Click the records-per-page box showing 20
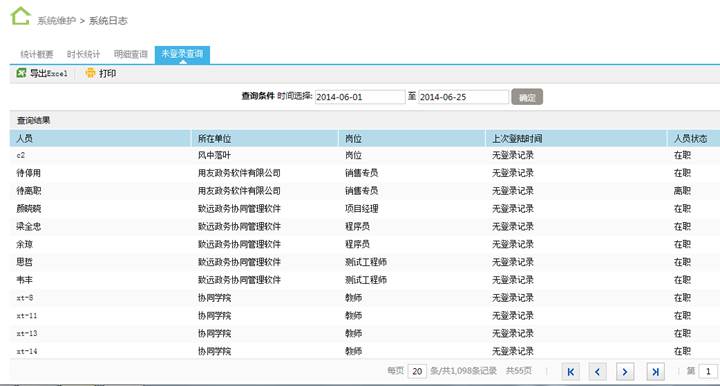The image size is (720, 386). point(417,371)
